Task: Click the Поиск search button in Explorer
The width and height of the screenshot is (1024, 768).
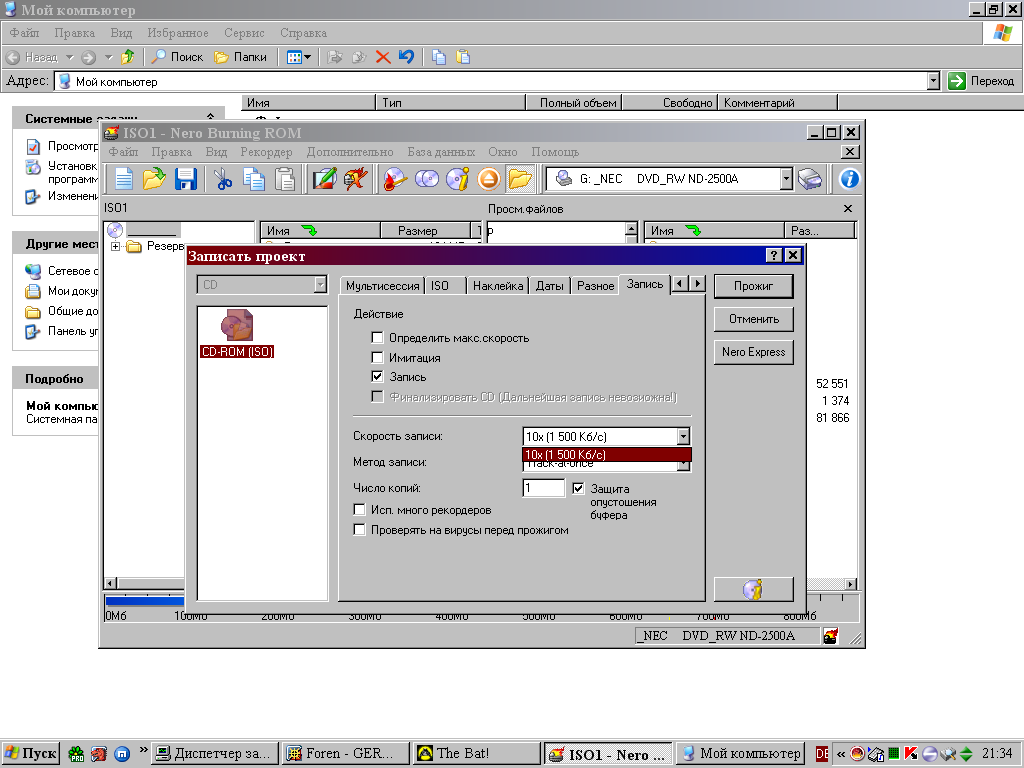Action: tap(177, 57)
